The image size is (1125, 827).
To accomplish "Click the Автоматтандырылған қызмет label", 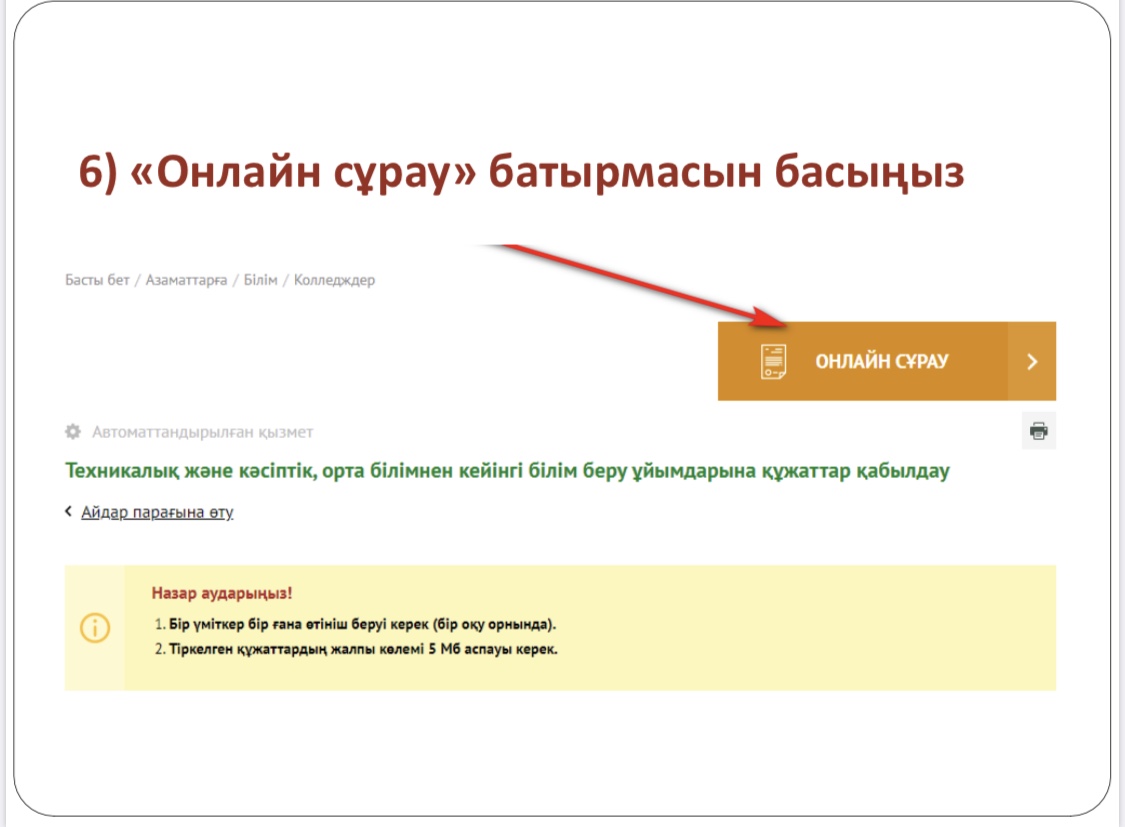I will point(202,432).
